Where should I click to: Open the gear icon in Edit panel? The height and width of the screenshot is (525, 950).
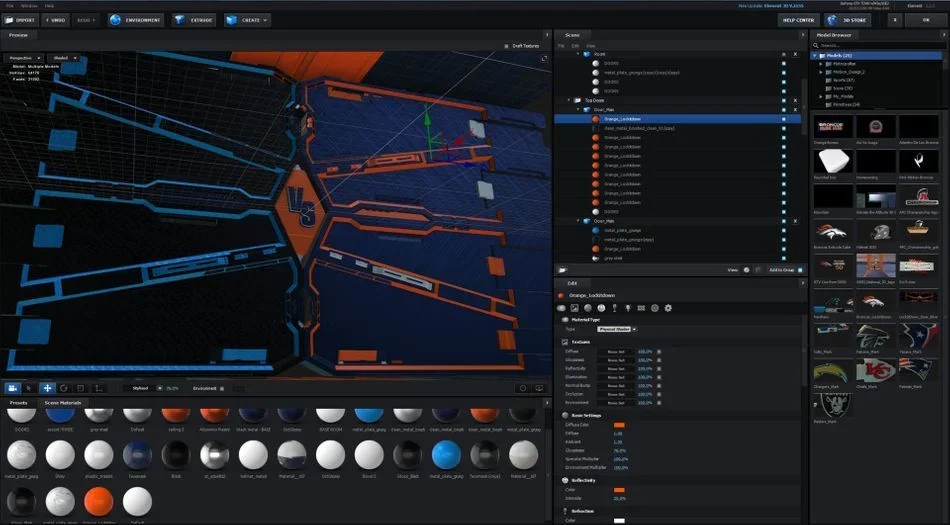(668, 308)
